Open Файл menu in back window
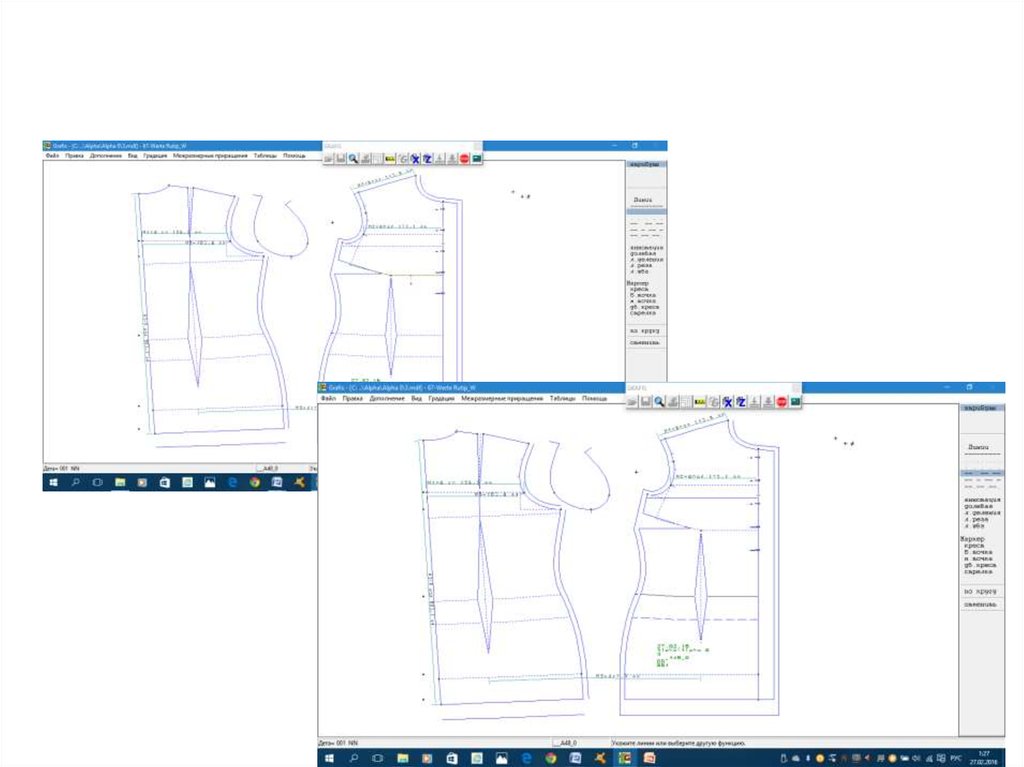The image size is (1024, 767). (x=52, y=155)
